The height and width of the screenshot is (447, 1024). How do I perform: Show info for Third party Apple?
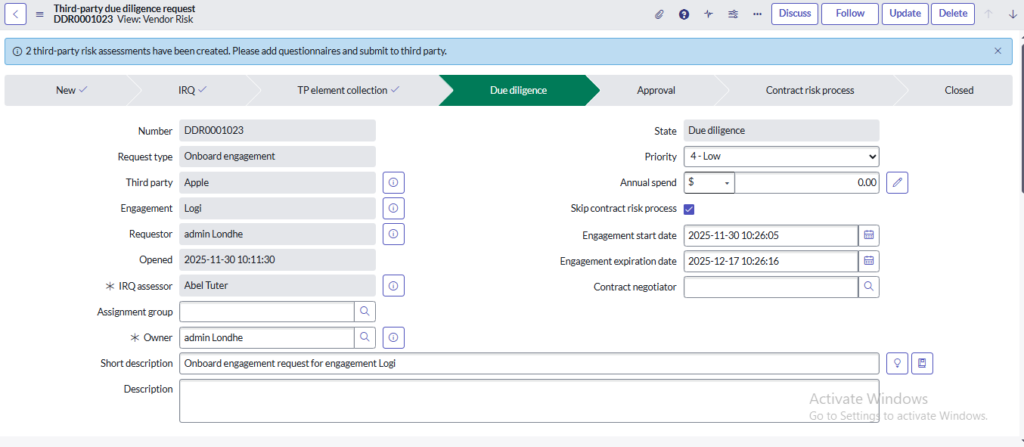pos(393,183)
